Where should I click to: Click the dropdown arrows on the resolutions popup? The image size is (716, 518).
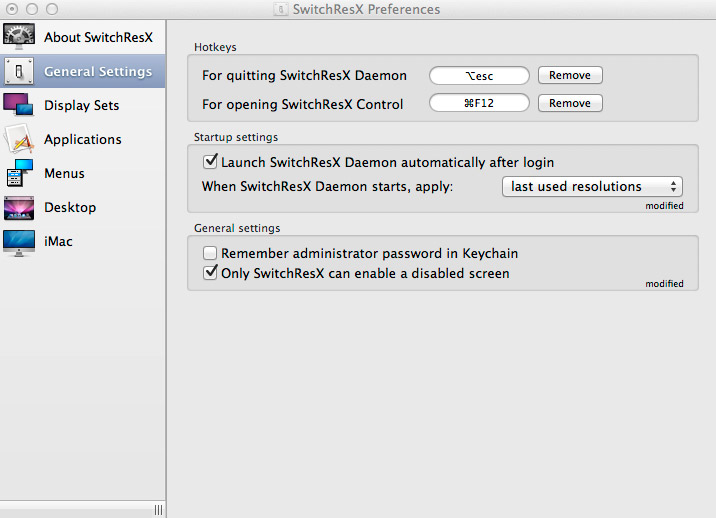[x=673, y=186]
